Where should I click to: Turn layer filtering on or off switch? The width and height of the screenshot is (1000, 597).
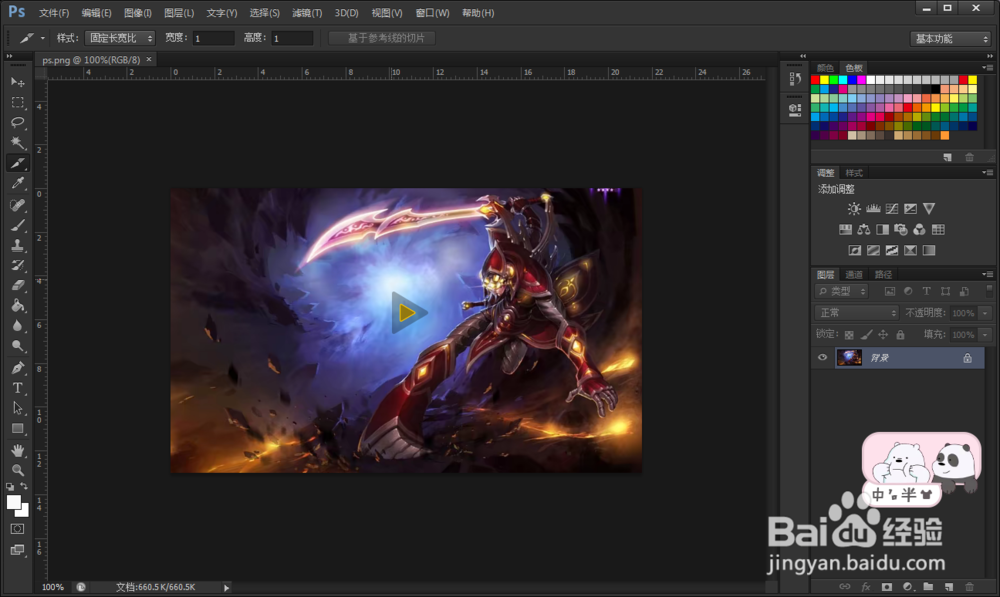tap(989, 290)
